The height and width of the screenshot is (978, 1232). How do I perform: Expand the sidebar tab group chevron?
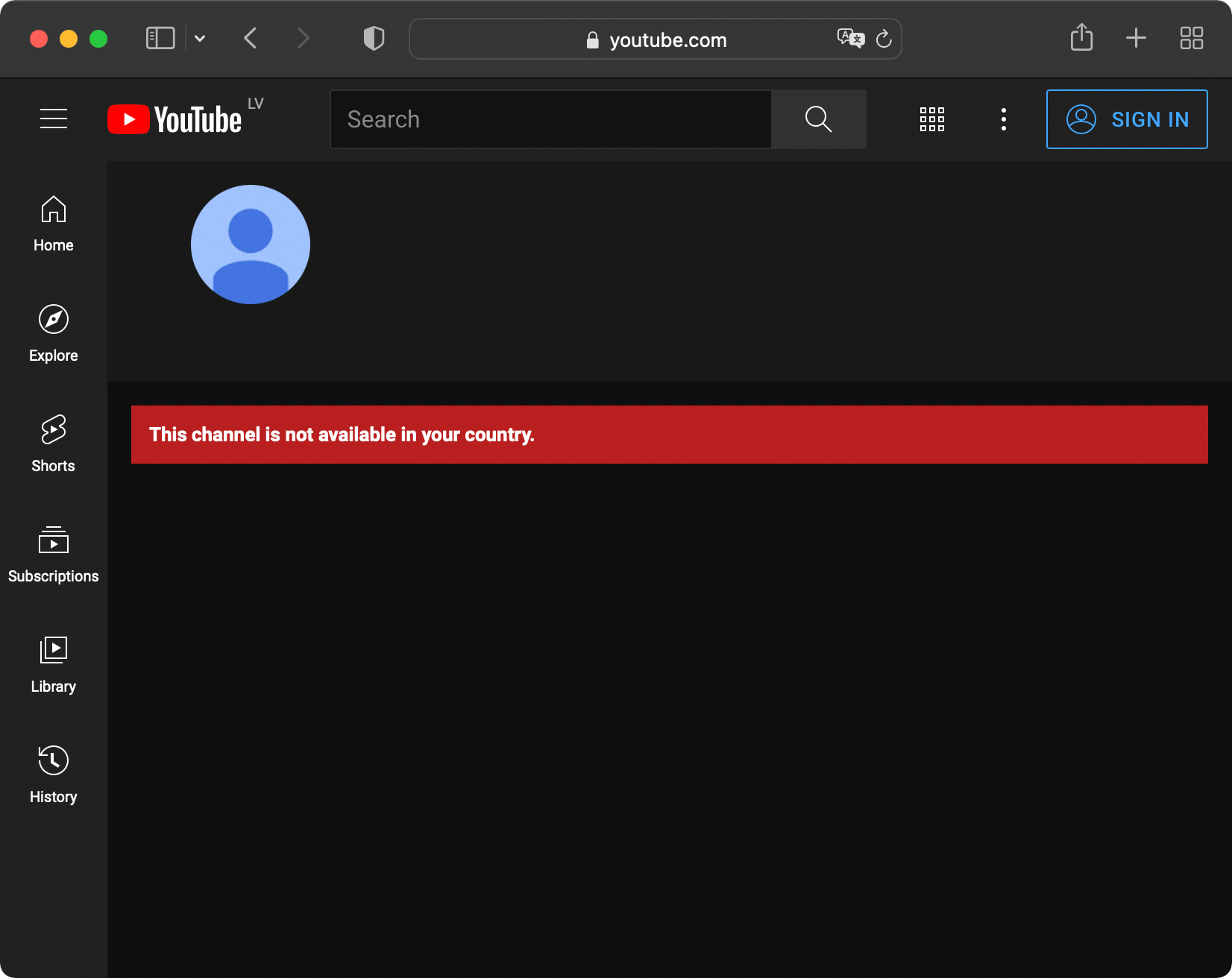200,38
